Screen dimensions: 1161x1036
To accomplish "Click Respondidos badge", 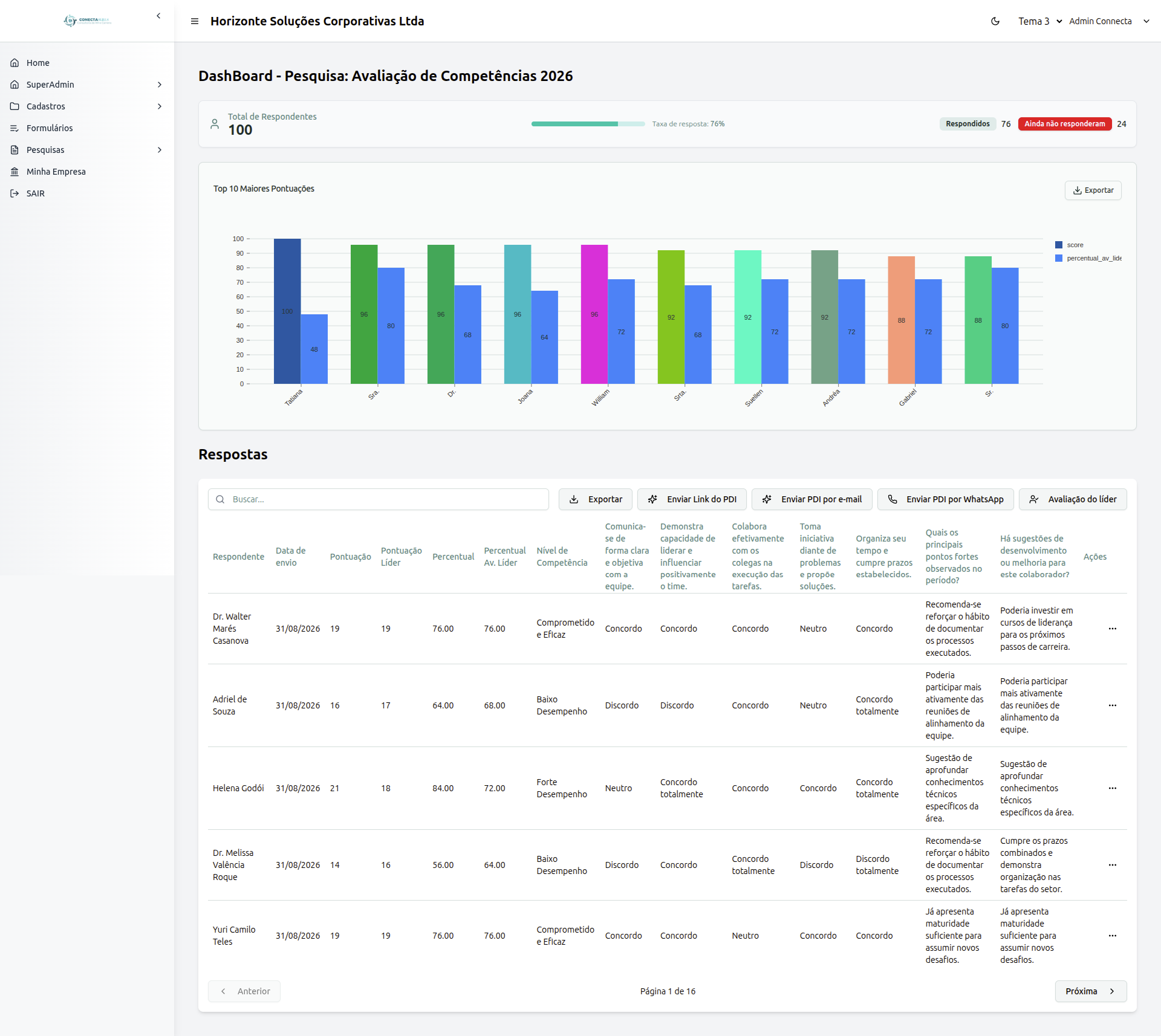I will pos(968,124).
